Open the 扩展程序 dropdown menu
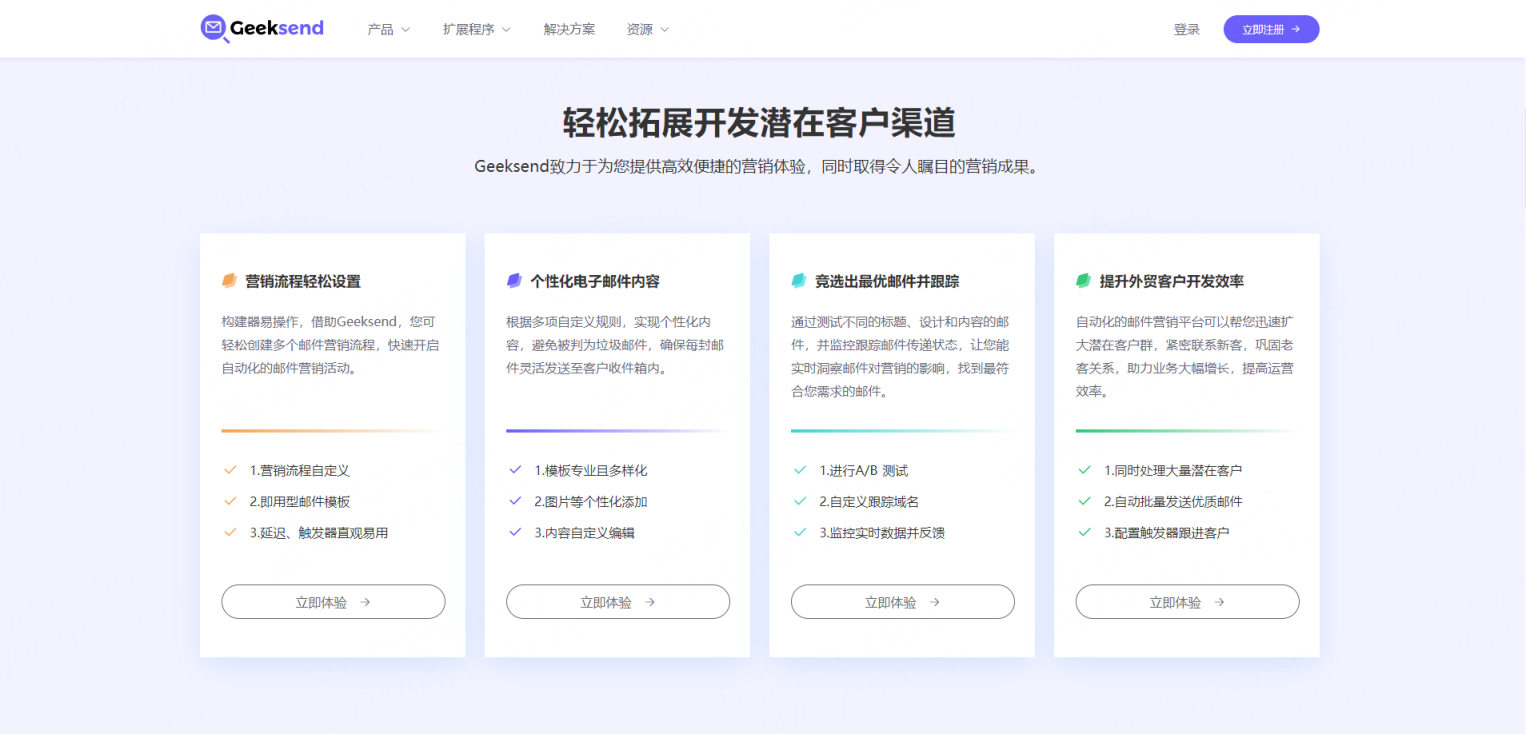The width and height of the screenshot is (1526, 734). pyautogui.click(x=476, y=29)
